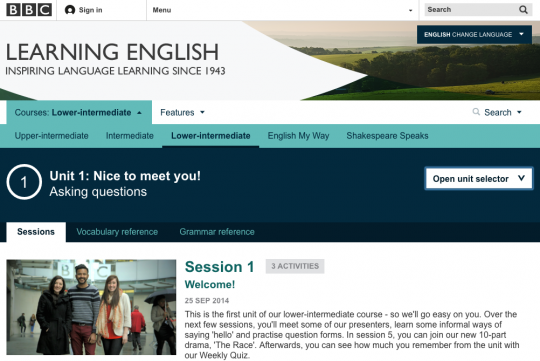Viewport: 540px width, 361px height.
Task: Click into the top Search field
Action: click(478, 10)
